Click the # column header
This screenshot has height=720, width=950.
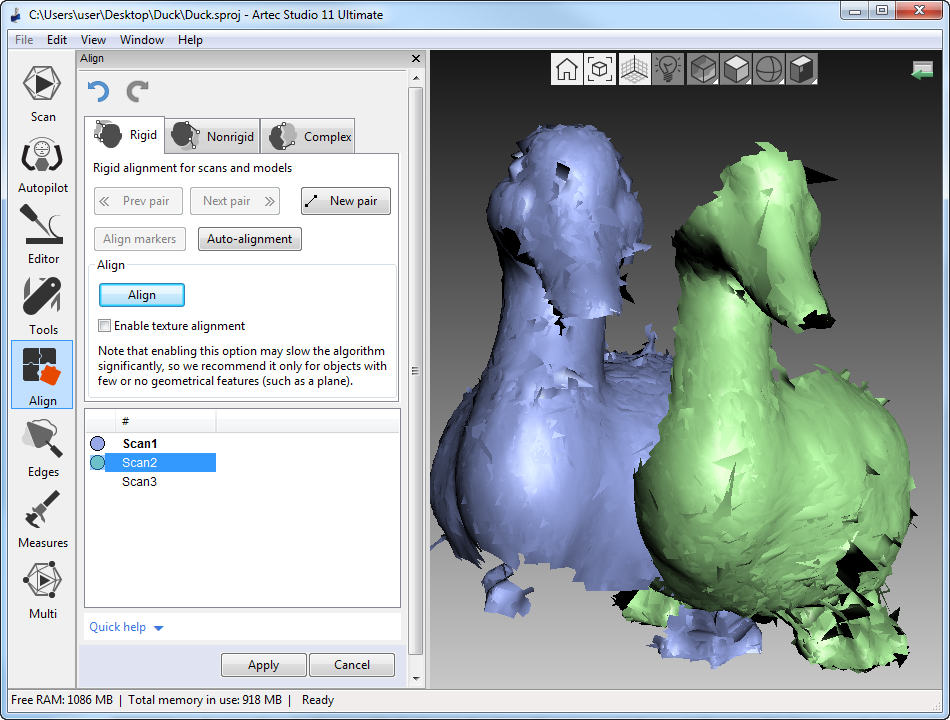pyautogui.click(x=165, y=421)
